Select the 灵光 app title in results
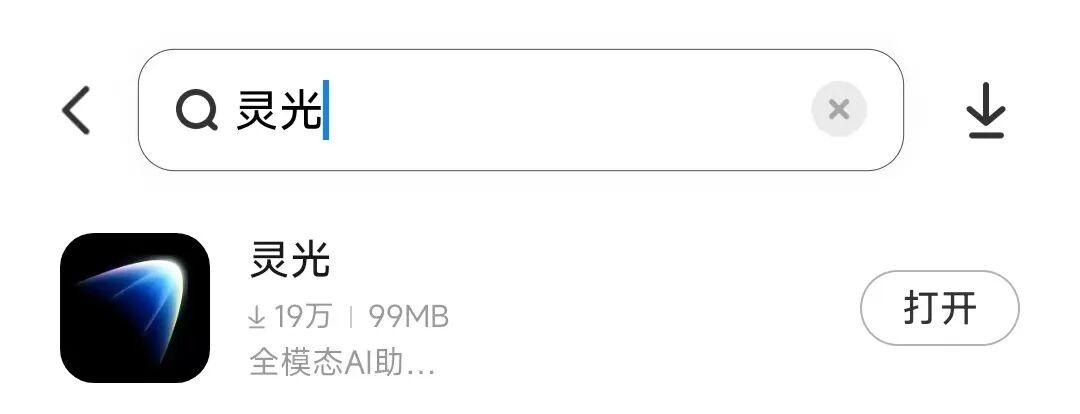 tap(289, 260)
